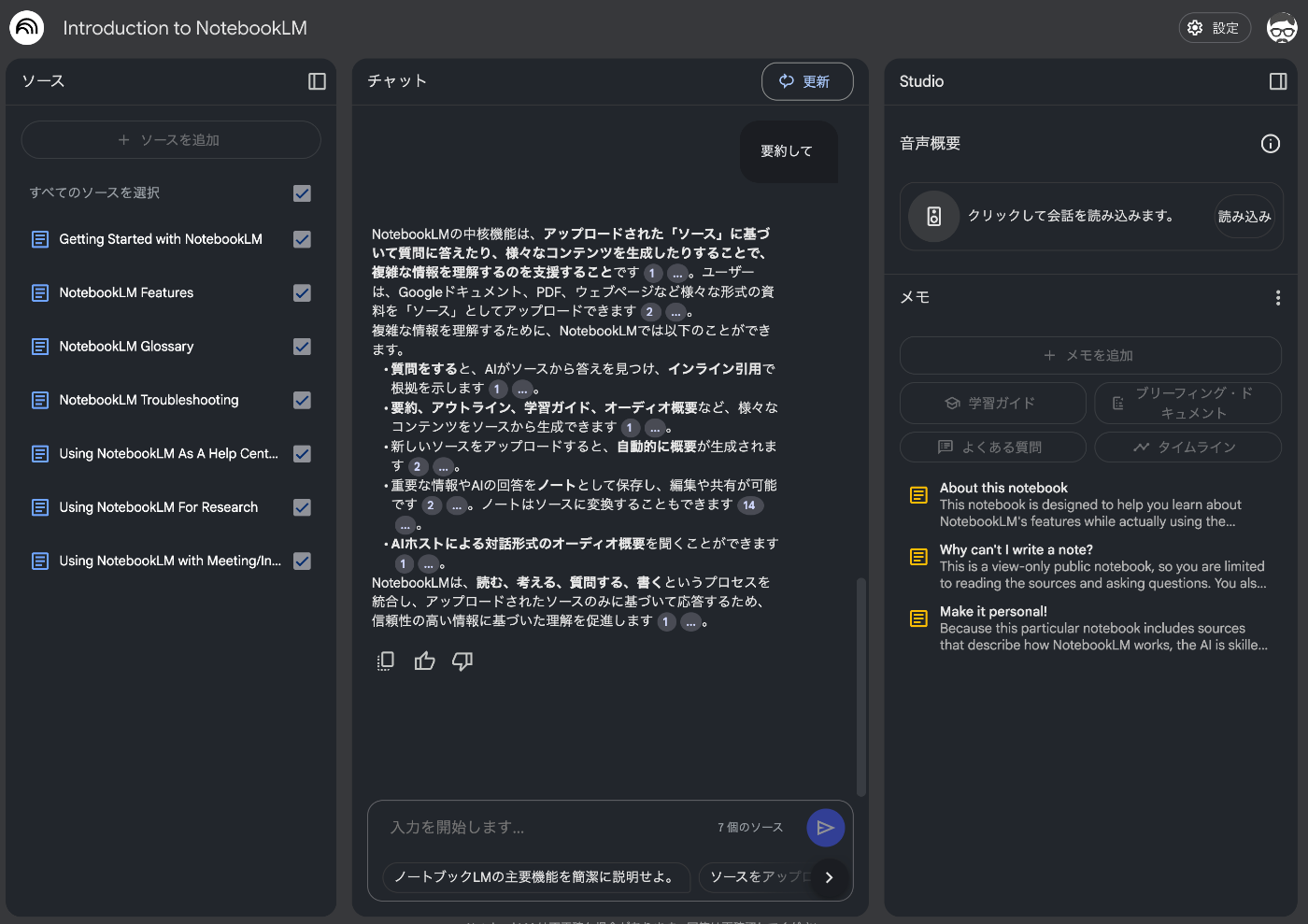Uncheck Using NotebookLM As A Help Cent... source
The image size is (1308, 924).
(302, 454)
